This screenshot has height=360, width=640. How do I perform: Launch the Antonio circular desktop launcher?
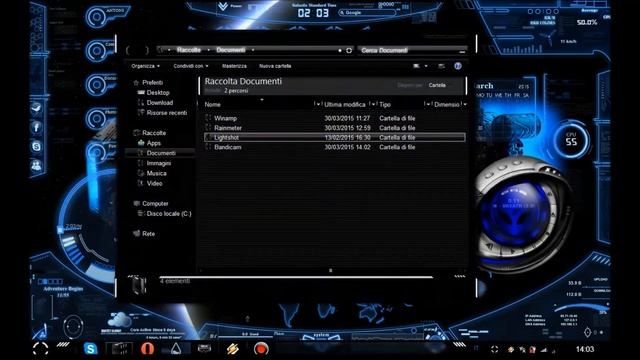point(97,17)
